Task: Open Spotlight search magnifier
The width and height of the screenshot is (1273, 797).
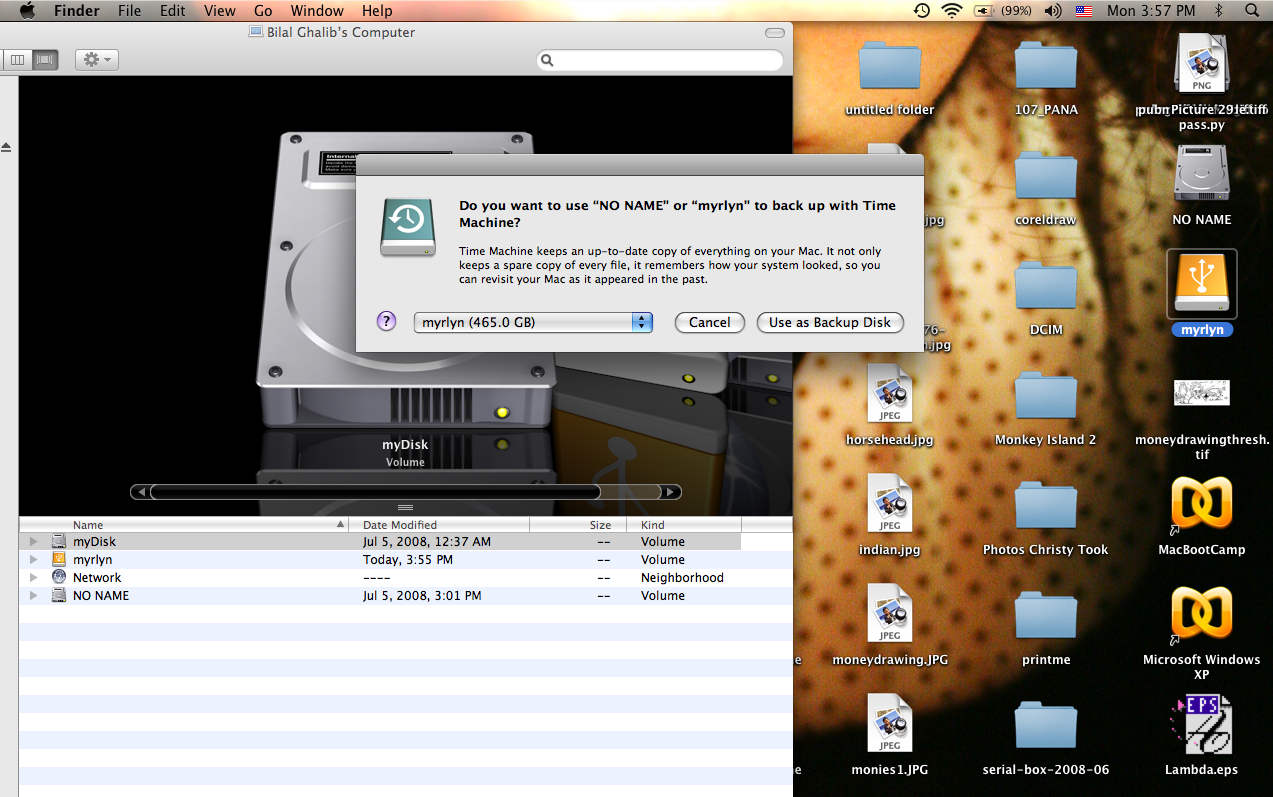Action: 1252,11
